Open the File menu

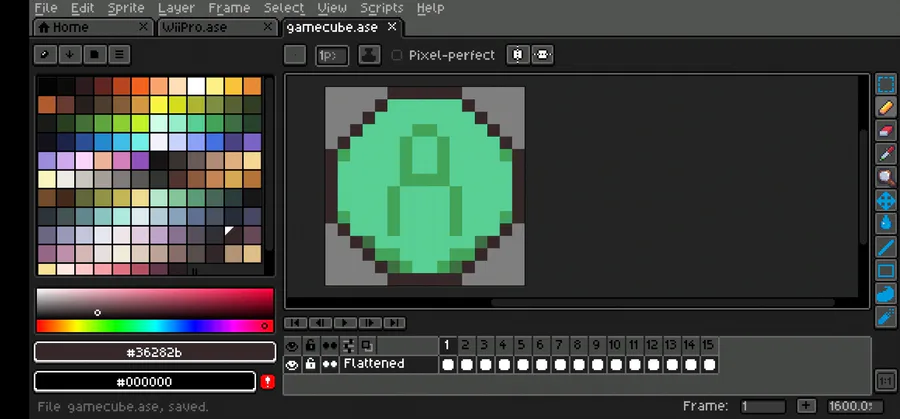click(x=46, y=8)
